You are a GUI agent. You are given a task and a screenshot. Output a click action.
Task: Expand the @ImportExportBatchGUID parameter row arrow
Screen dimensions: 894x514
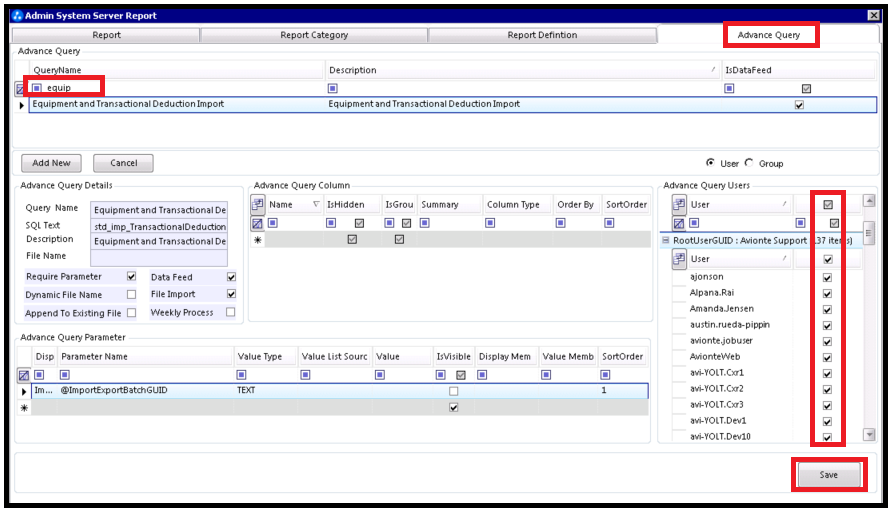tap(24, 391)
